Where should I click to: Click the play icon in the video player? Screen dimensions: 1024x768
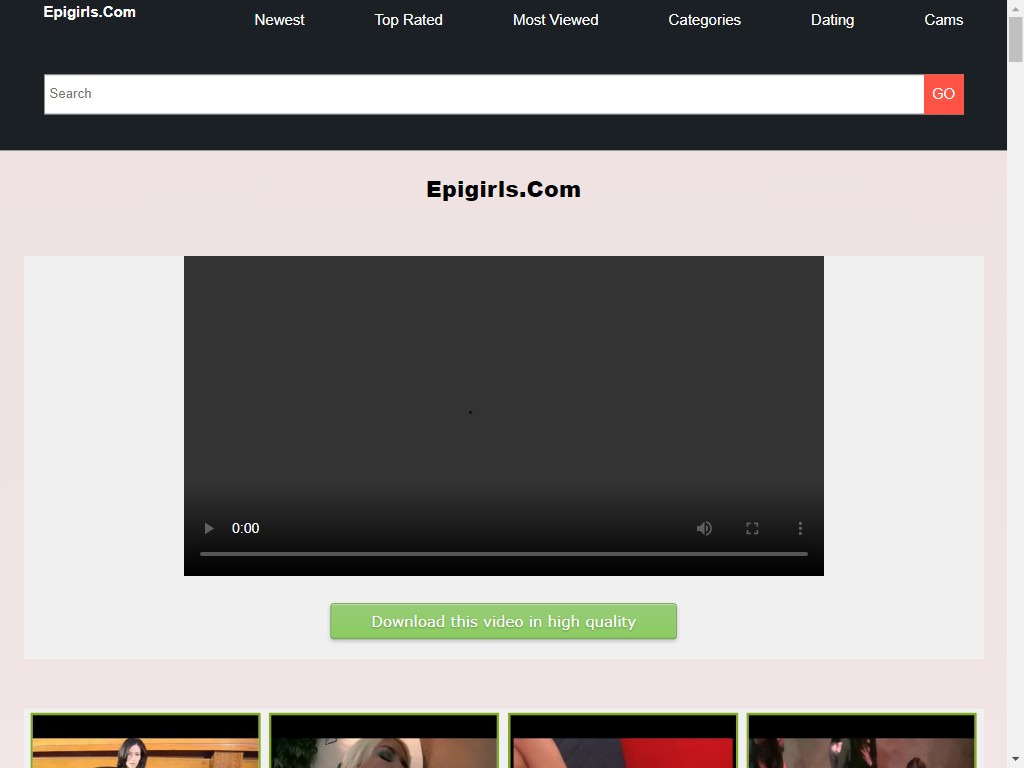coord(209,528)
